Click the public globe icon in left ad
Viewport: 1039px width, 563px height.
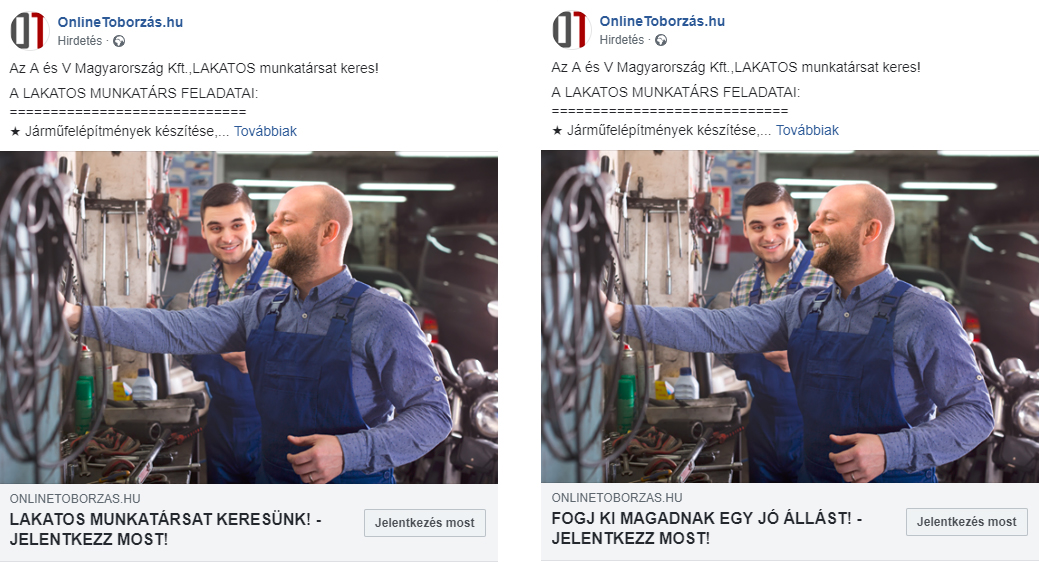(119, 41)
